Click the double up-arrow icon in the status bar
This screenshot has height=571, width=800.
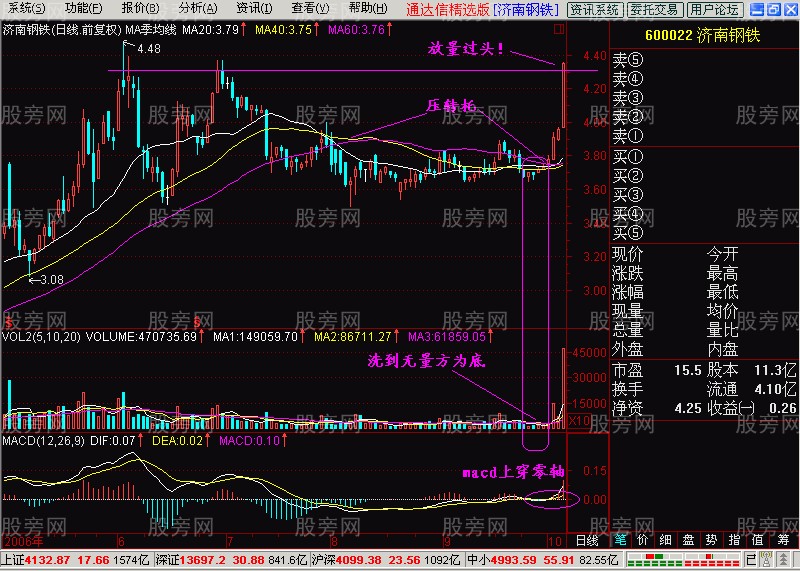click(x=783, y=559)
